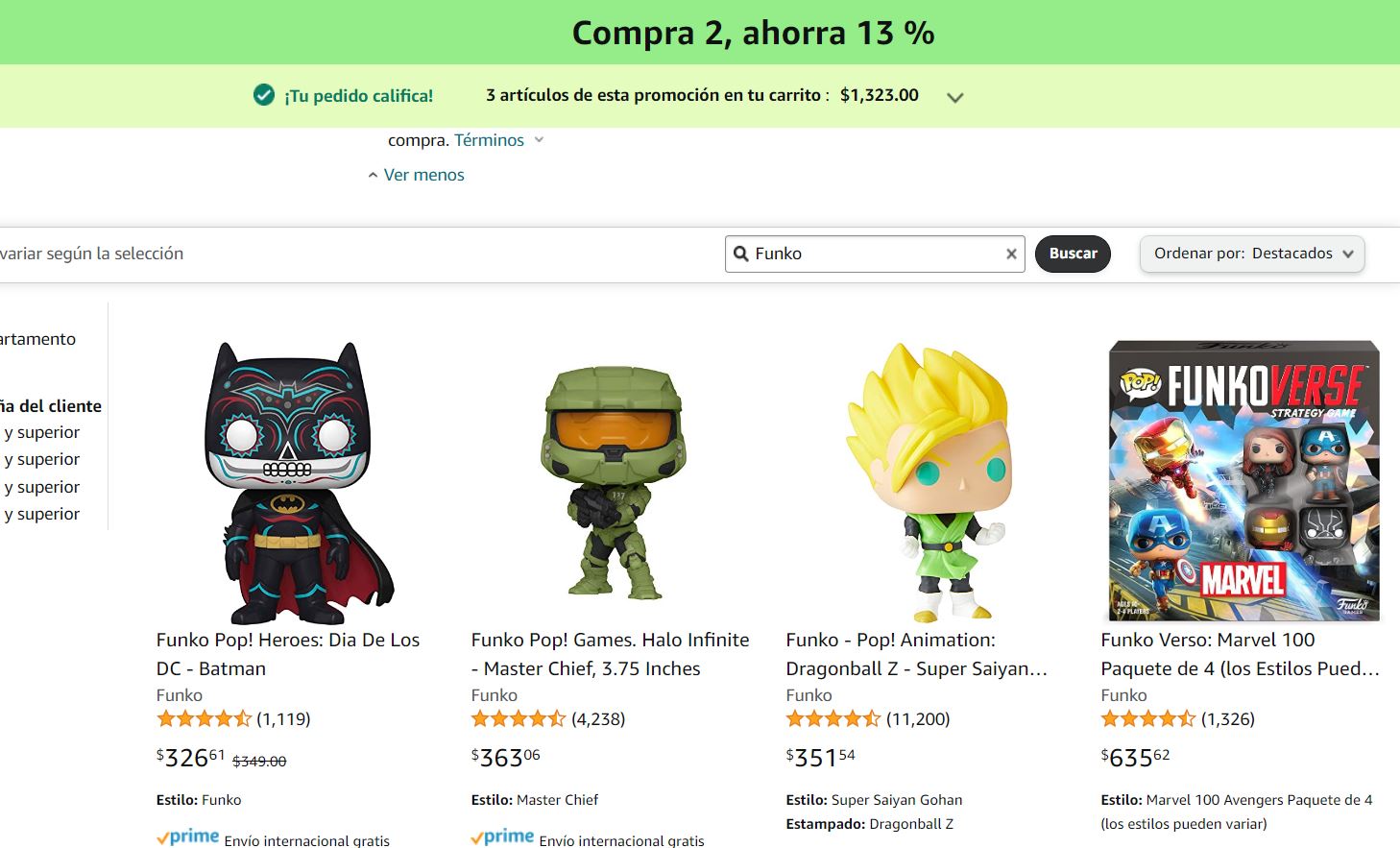Open the Dragonball Z 11,200 reviews count

pos(918,718)
